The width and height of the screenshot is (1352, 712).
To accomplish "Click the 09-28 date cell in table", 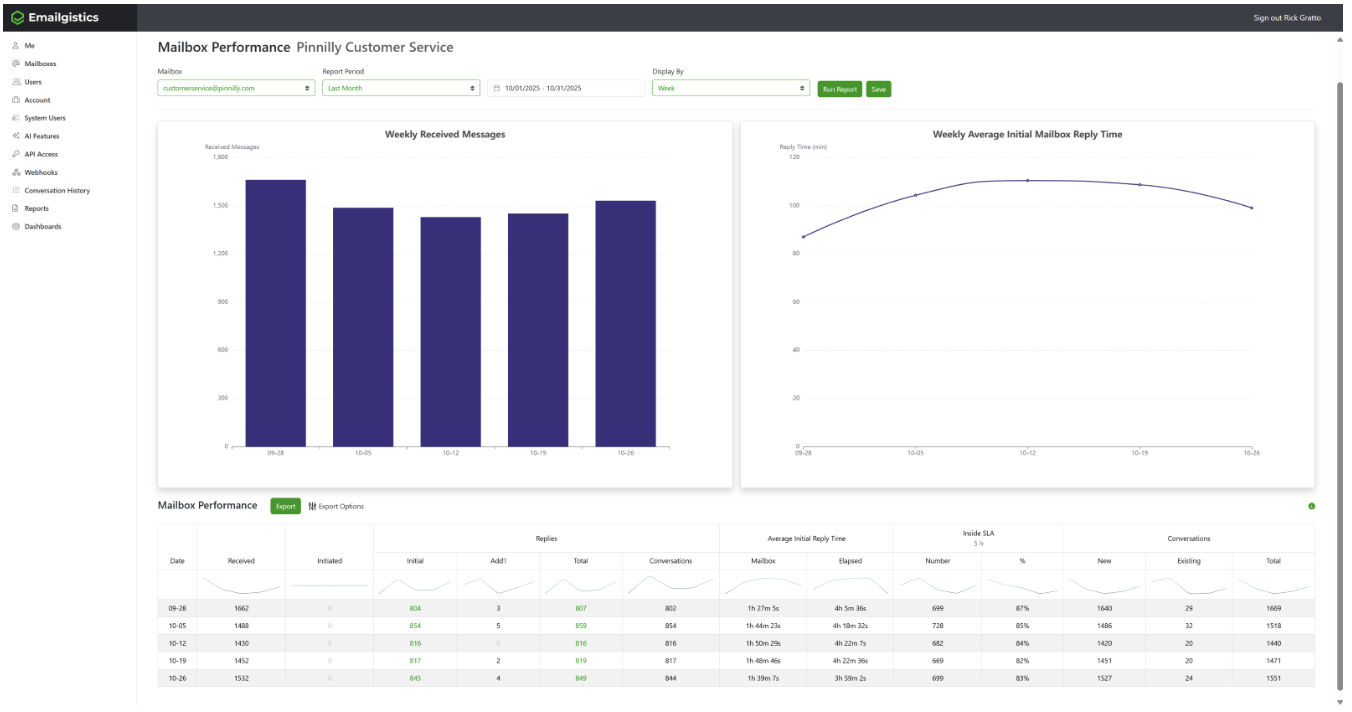I will (x=177, y=608).
